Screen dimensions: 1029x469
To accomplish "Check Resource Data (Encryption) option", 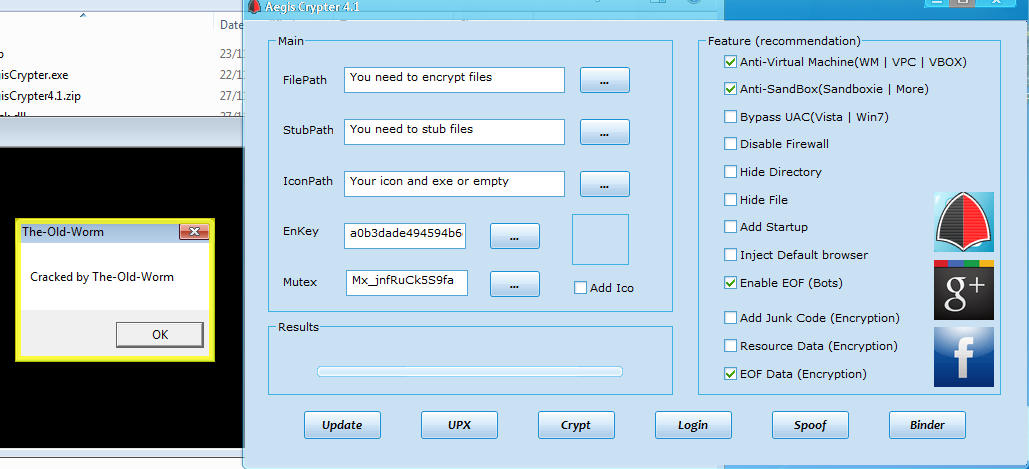I will point(730,345).
